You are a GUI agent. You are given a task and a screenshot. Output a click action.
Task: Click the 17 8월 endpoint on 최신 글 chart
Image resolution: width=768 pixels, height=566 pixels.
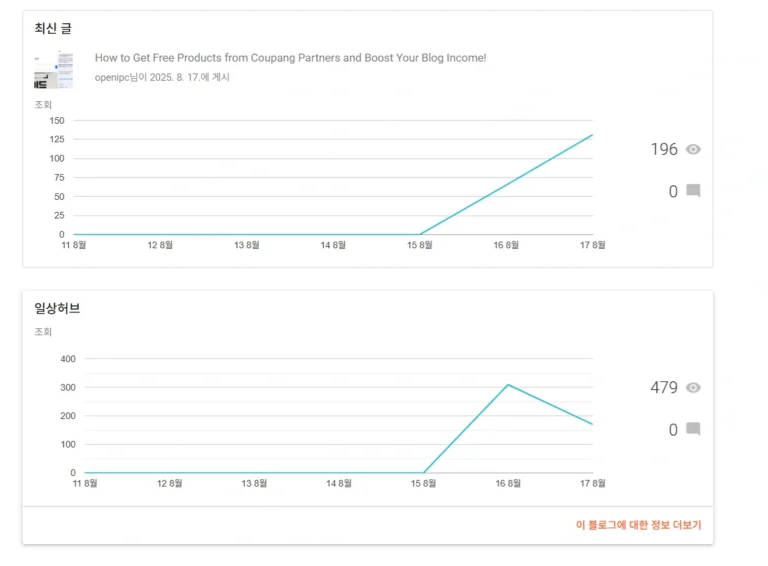point(592,135)
